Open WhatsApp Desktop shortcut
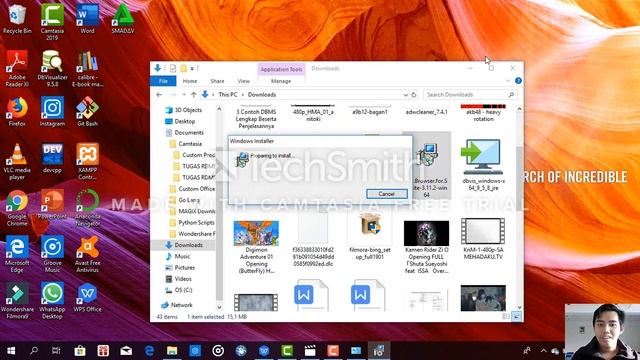Screen dimensions: 640x360 (52, 301)
